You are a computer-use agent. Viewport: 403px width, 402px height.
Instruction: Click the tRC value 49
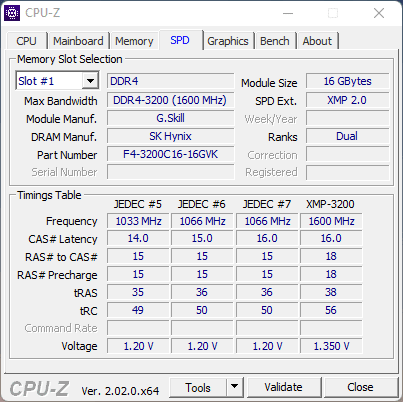coord(138,310)
